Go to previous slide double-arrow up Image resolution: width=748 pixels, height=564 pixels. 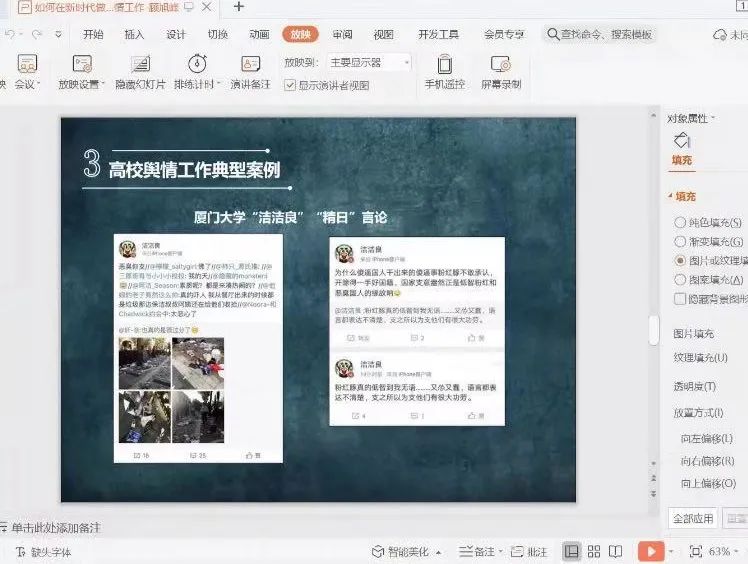point(654,478)
